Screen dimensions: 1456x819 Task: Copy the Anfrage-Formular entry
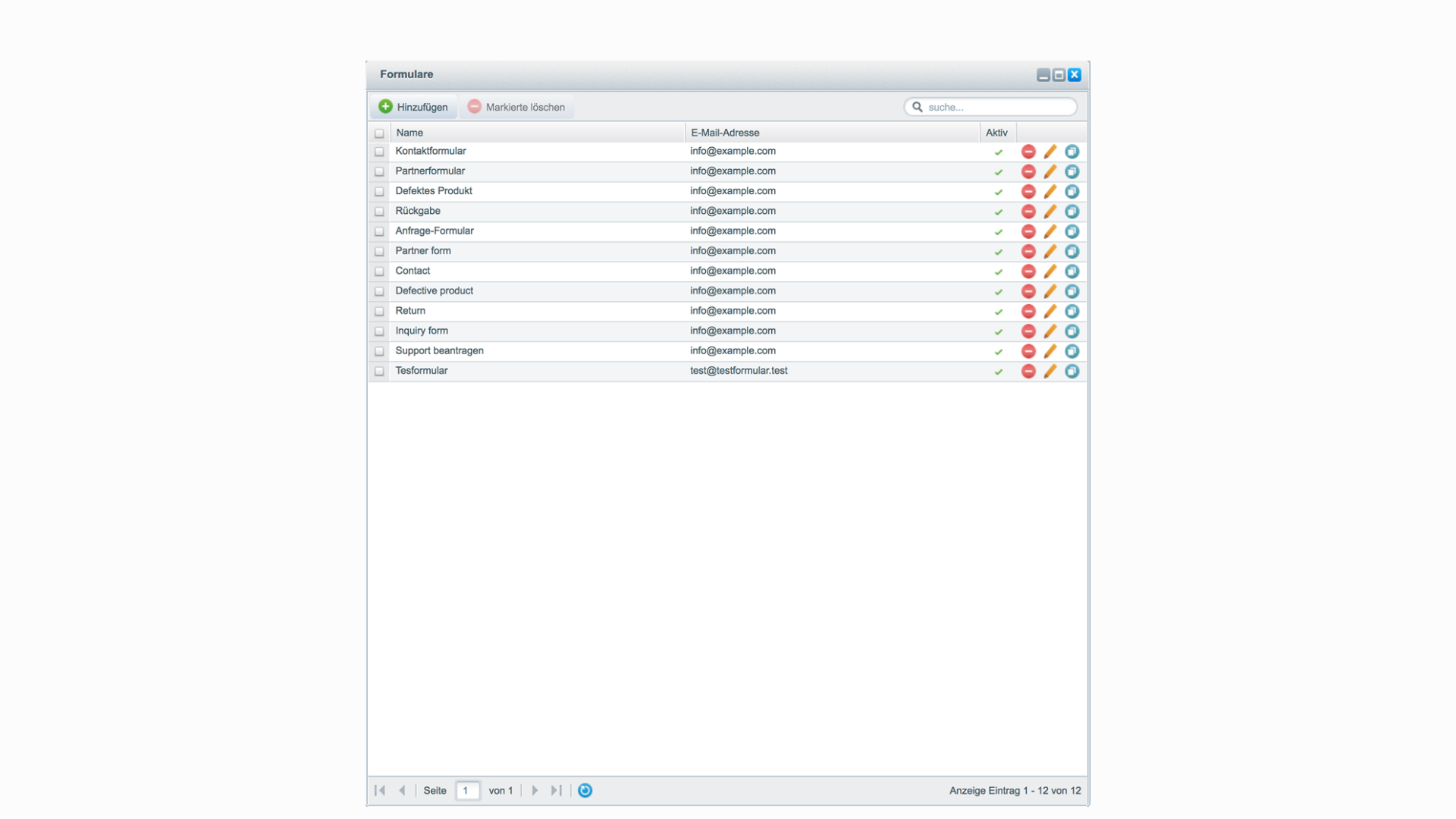[1072, 231]
